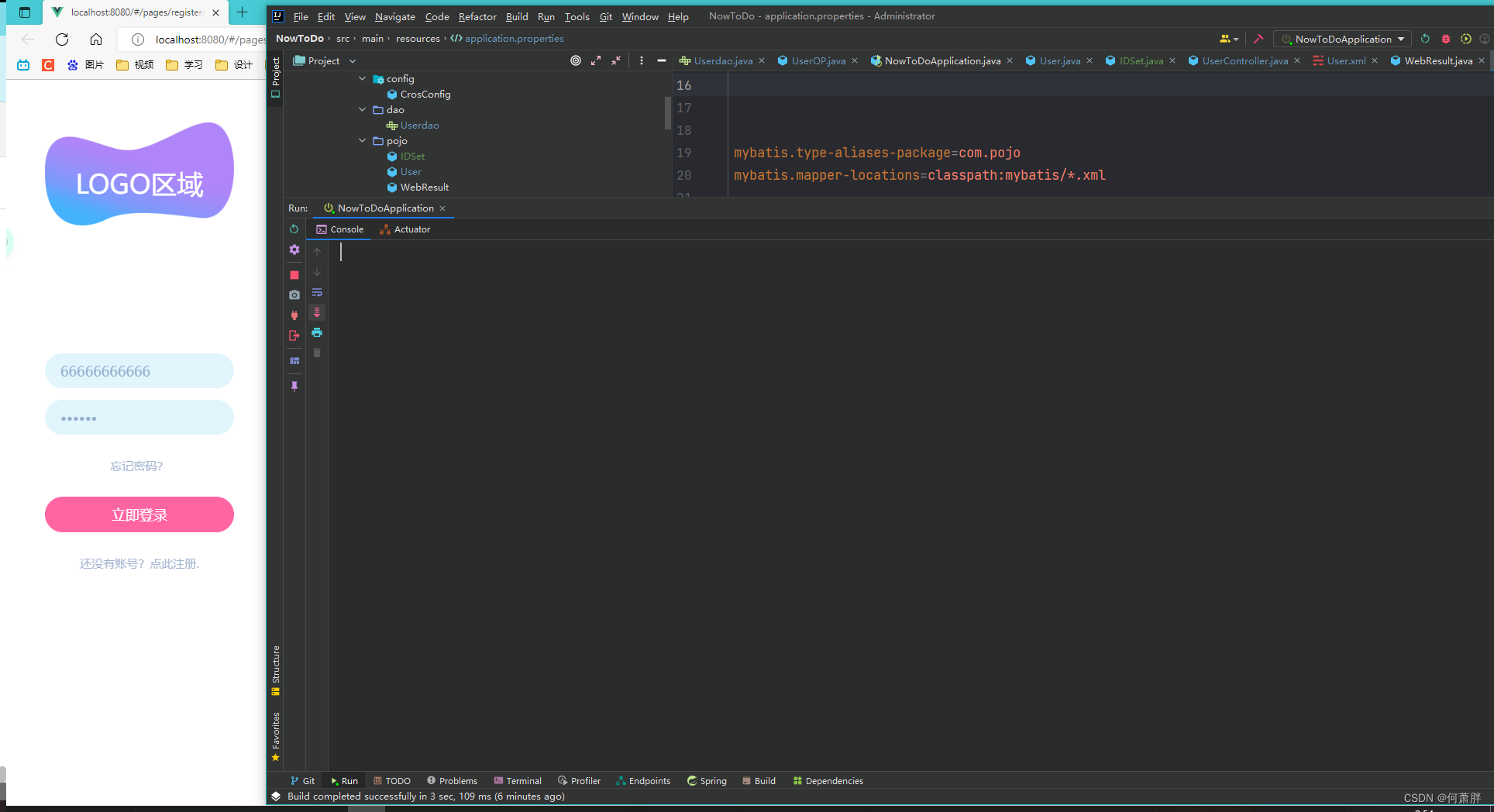Open the Build menu

click(517, 16)
